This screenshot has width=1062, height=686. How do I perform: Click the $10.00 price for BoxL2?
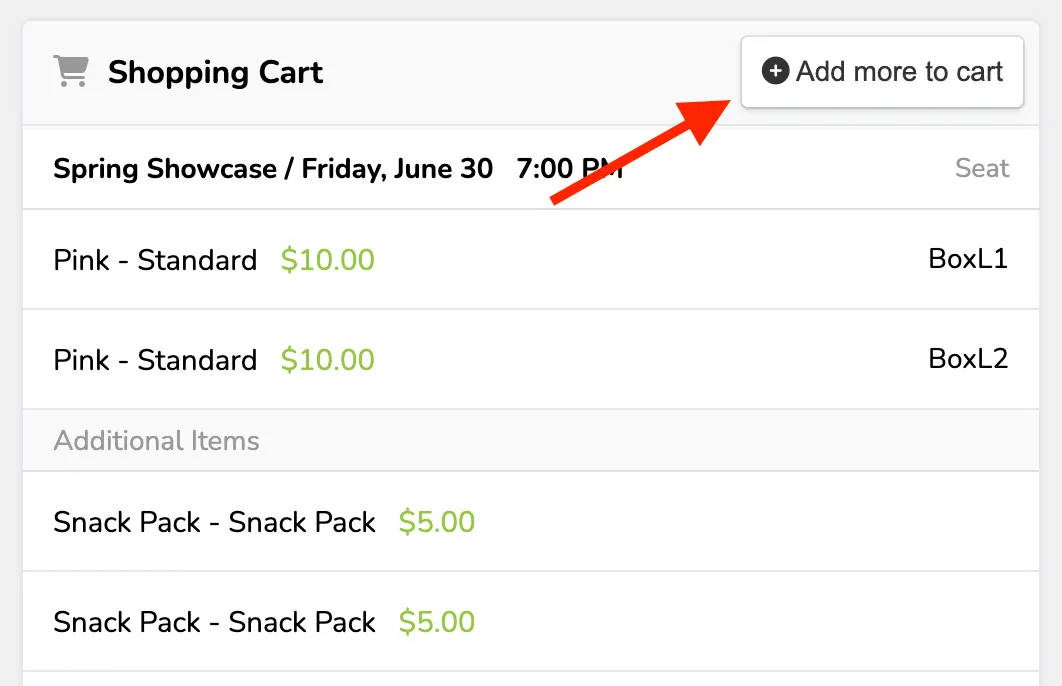point(328,360)
